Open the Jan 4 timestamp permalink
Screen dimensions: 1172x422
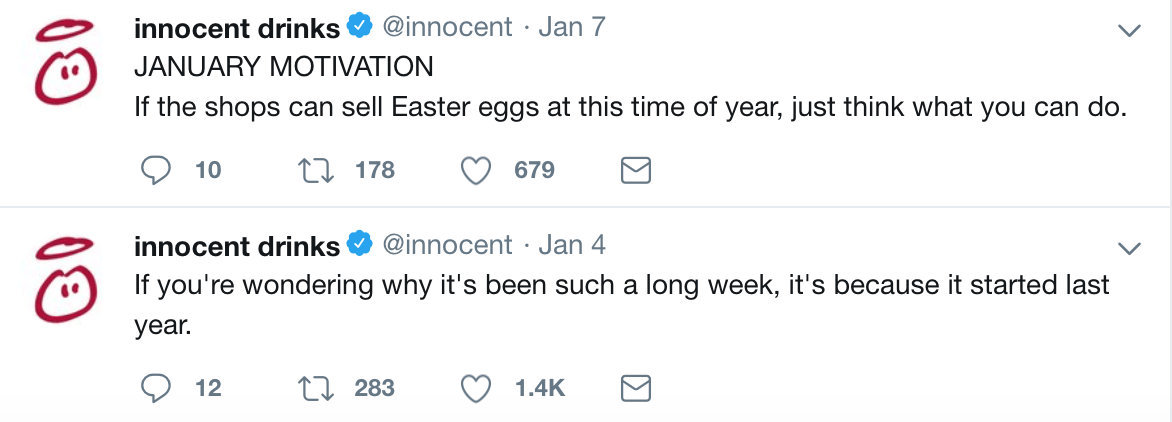click(x=573, y=244)
